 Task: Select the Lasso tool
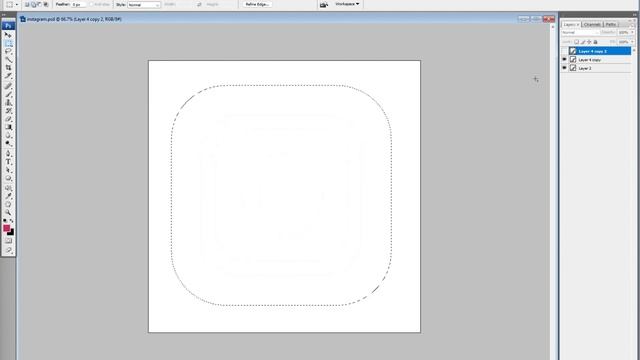8,51
